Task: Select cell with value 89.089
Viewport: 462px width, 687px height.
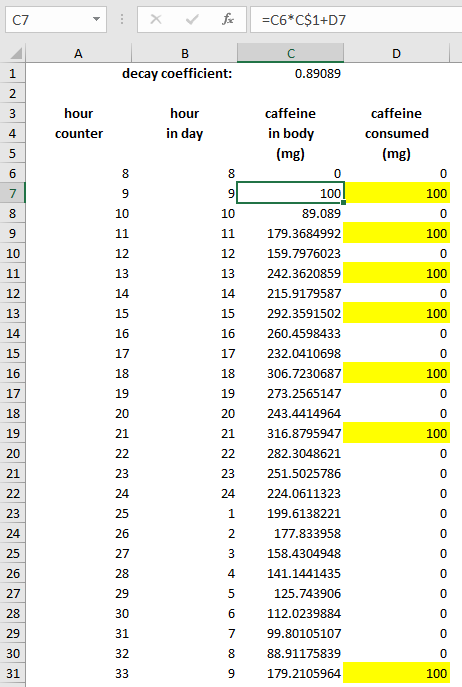Action: [291, 213]
